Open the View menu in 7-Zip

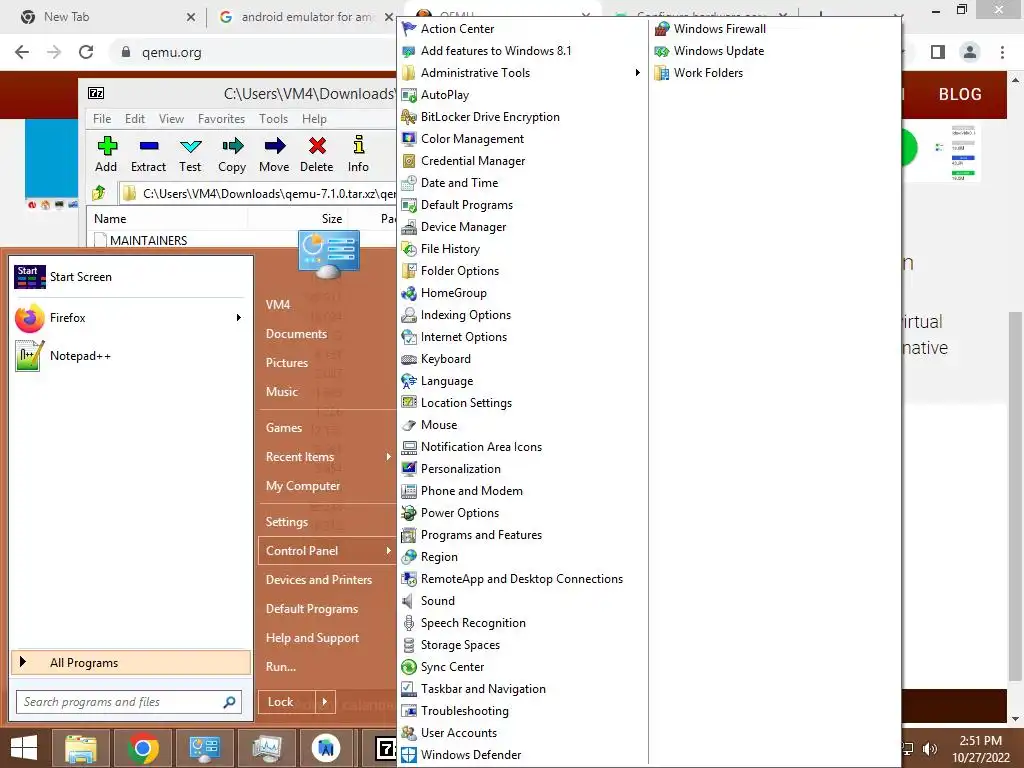click(171, 119)
